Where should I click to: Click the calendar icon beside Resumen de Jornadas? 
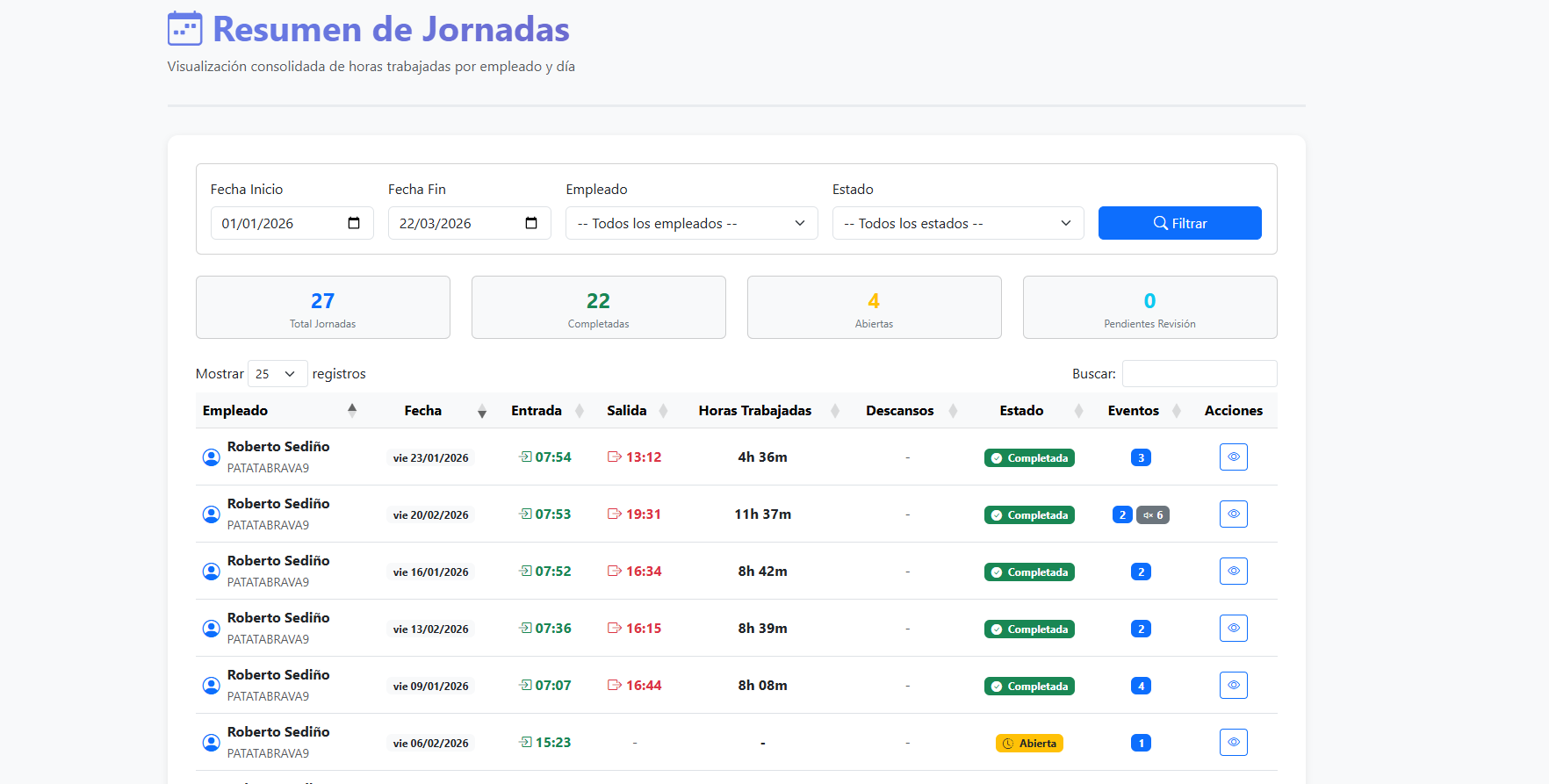point(185,29)
